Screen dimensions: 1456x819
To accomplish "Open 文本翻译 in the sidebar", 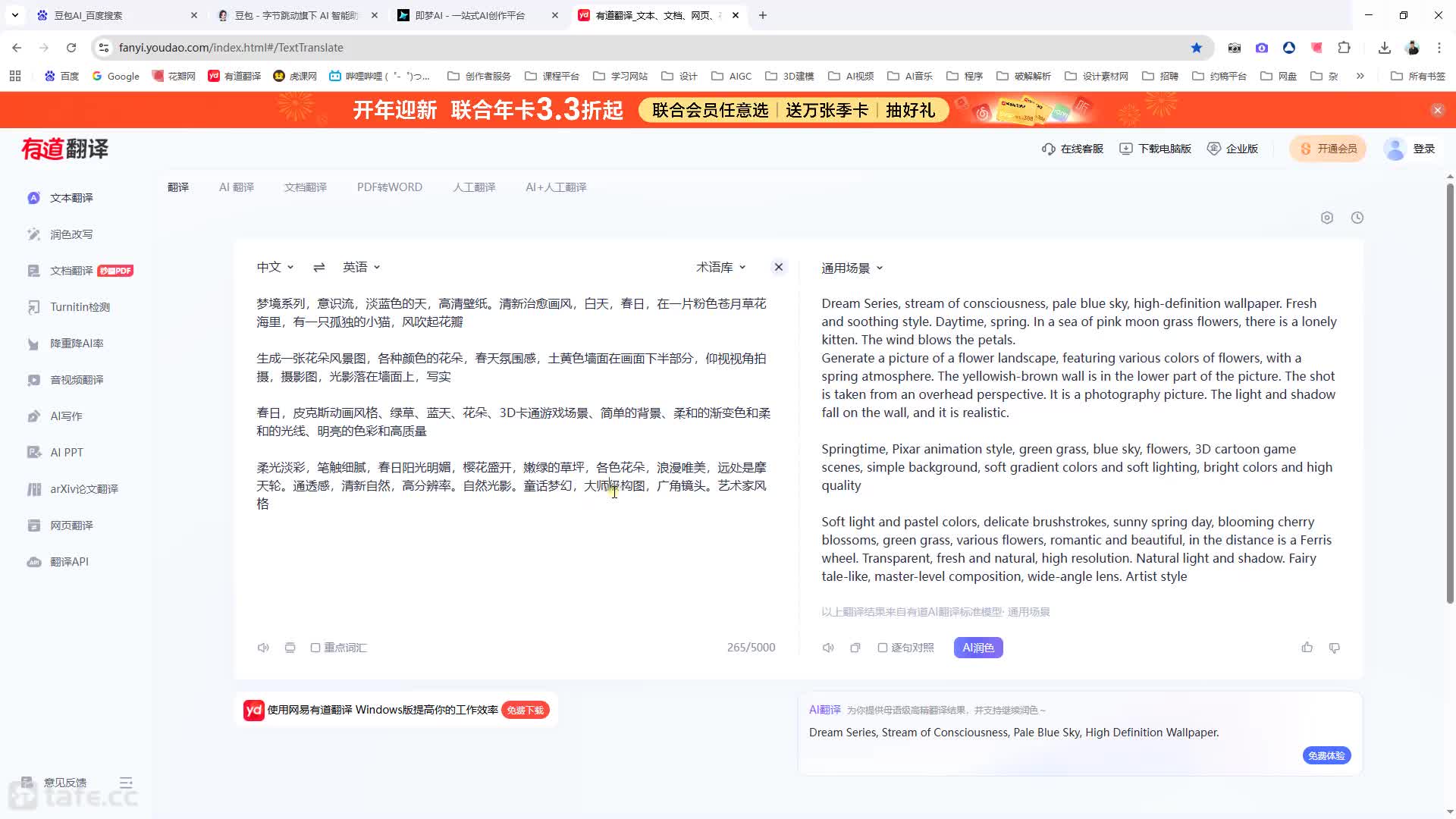I will pyautogui.click(x=61, y=198).
